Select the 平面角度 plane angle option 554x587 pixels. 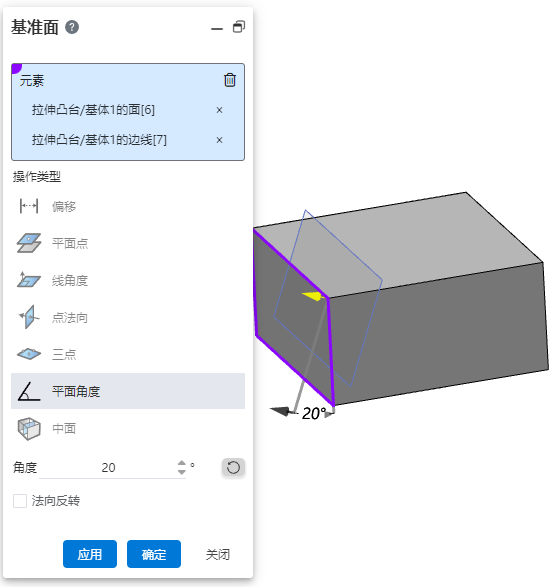coord(128,391)
